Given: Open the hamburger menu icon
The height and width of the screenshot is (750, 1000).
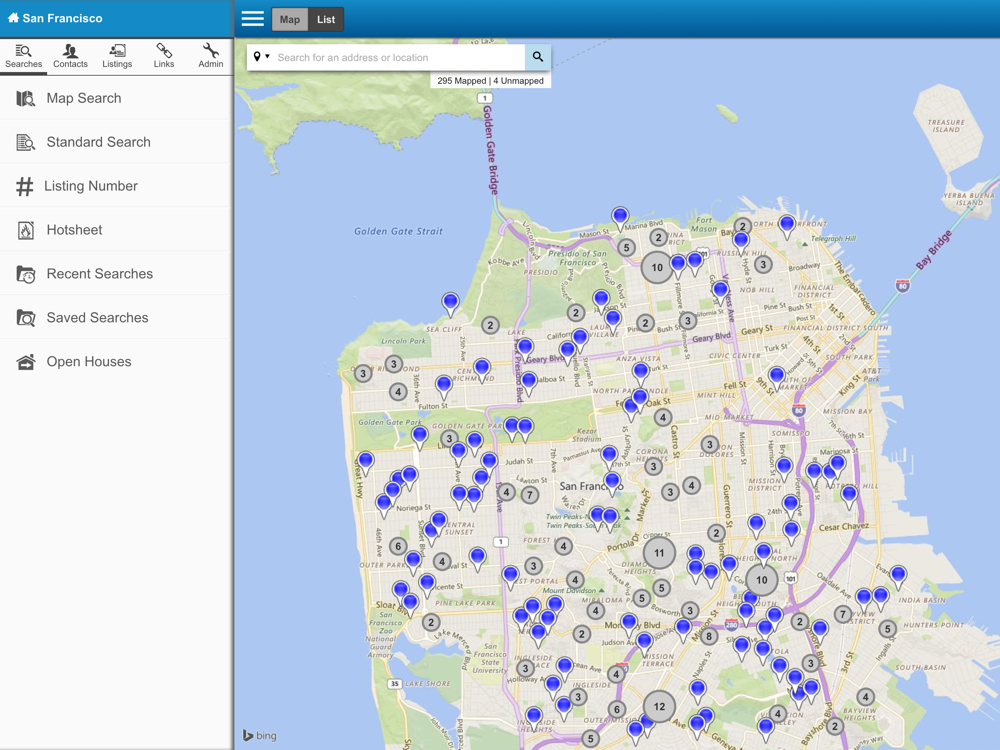Looking at the screenshot, I should 252,19.
